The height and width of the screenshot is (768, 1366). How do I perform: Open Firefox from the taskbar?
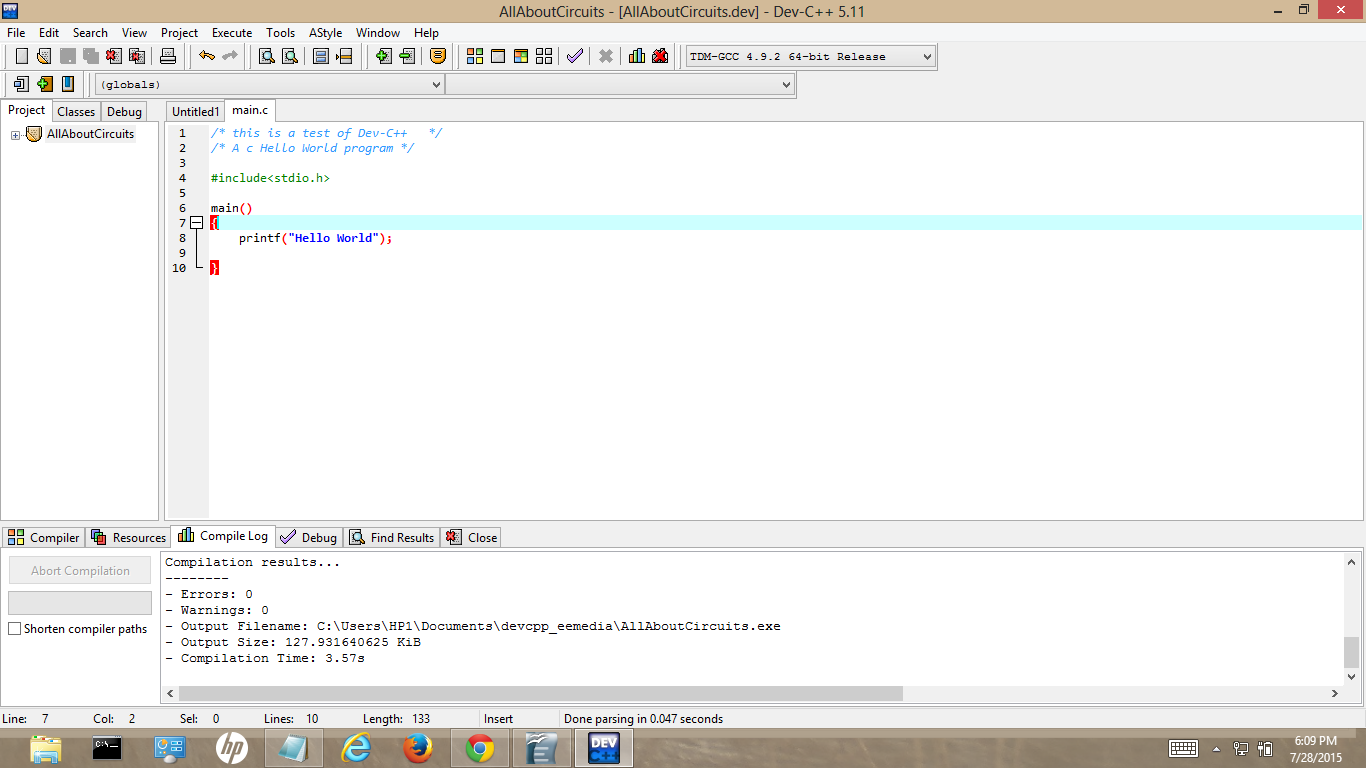click(x=417, y=747)
